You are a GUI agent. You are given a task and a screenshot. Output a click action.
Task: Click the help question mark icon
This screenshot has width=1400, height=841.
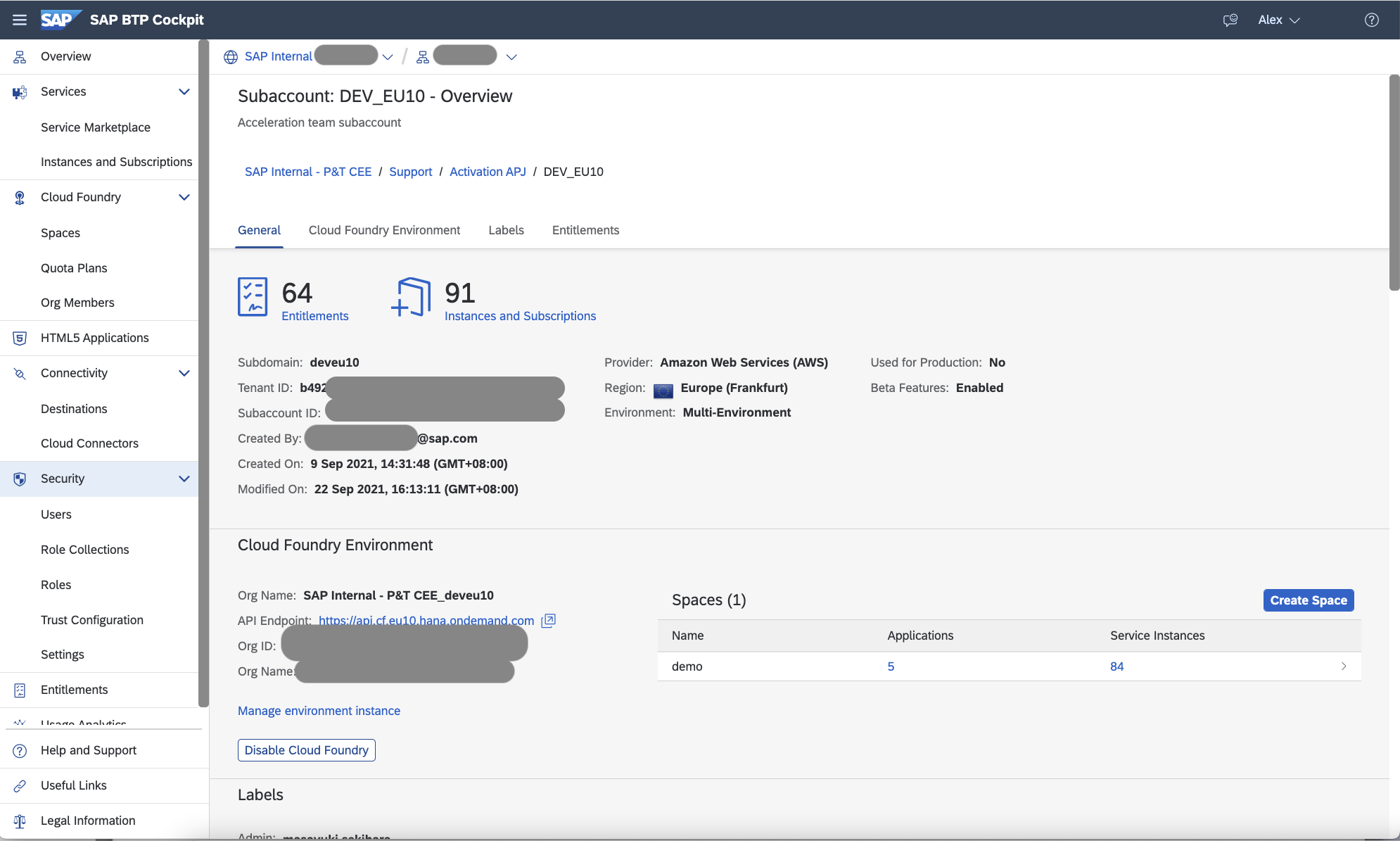point(1371,20)
